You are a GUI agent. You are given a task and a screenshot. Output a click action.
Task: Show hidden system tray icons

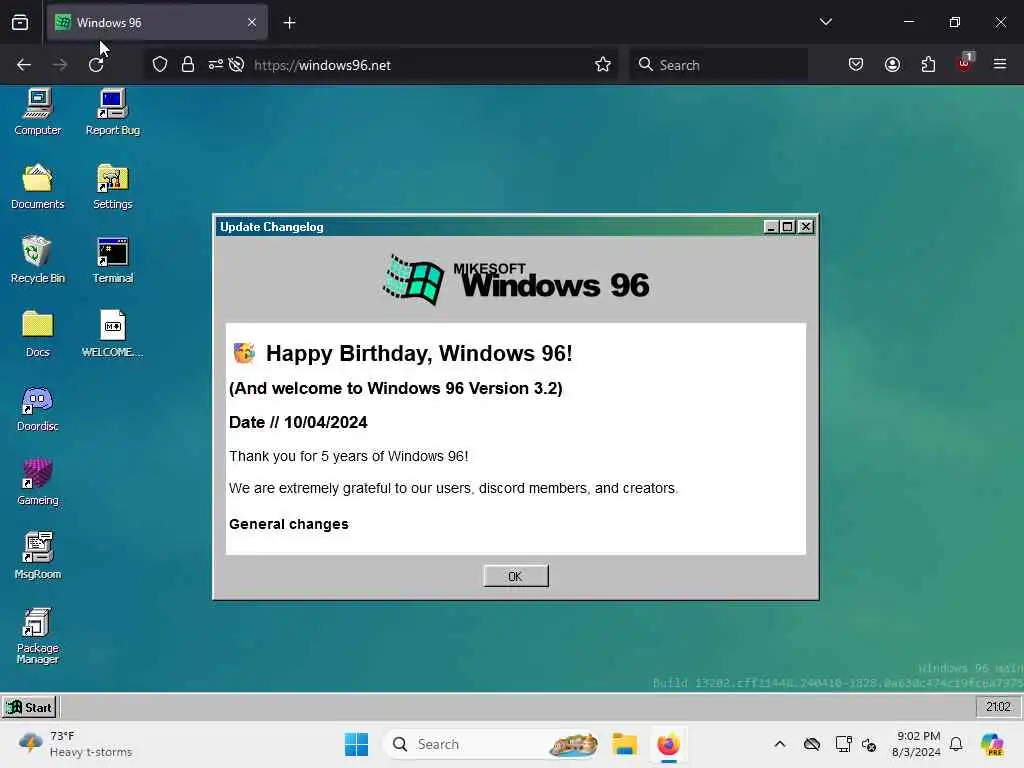click(x=780, y=744)
